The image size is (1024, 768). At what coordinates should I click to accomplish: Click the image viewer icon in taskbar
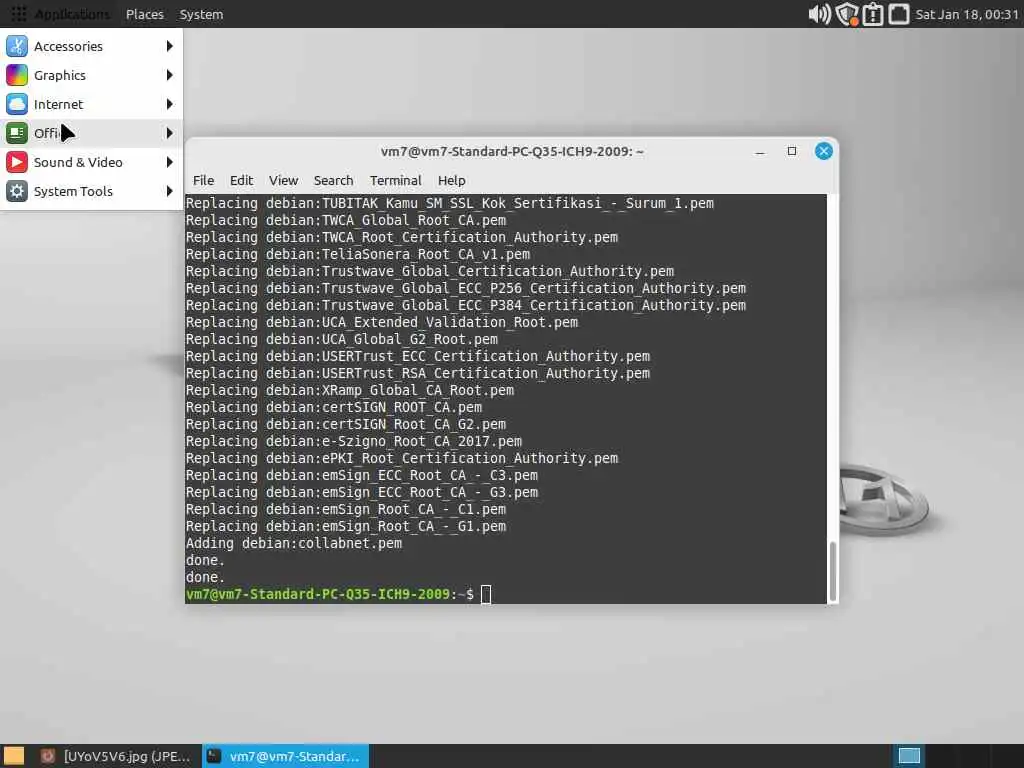point(47,756)
